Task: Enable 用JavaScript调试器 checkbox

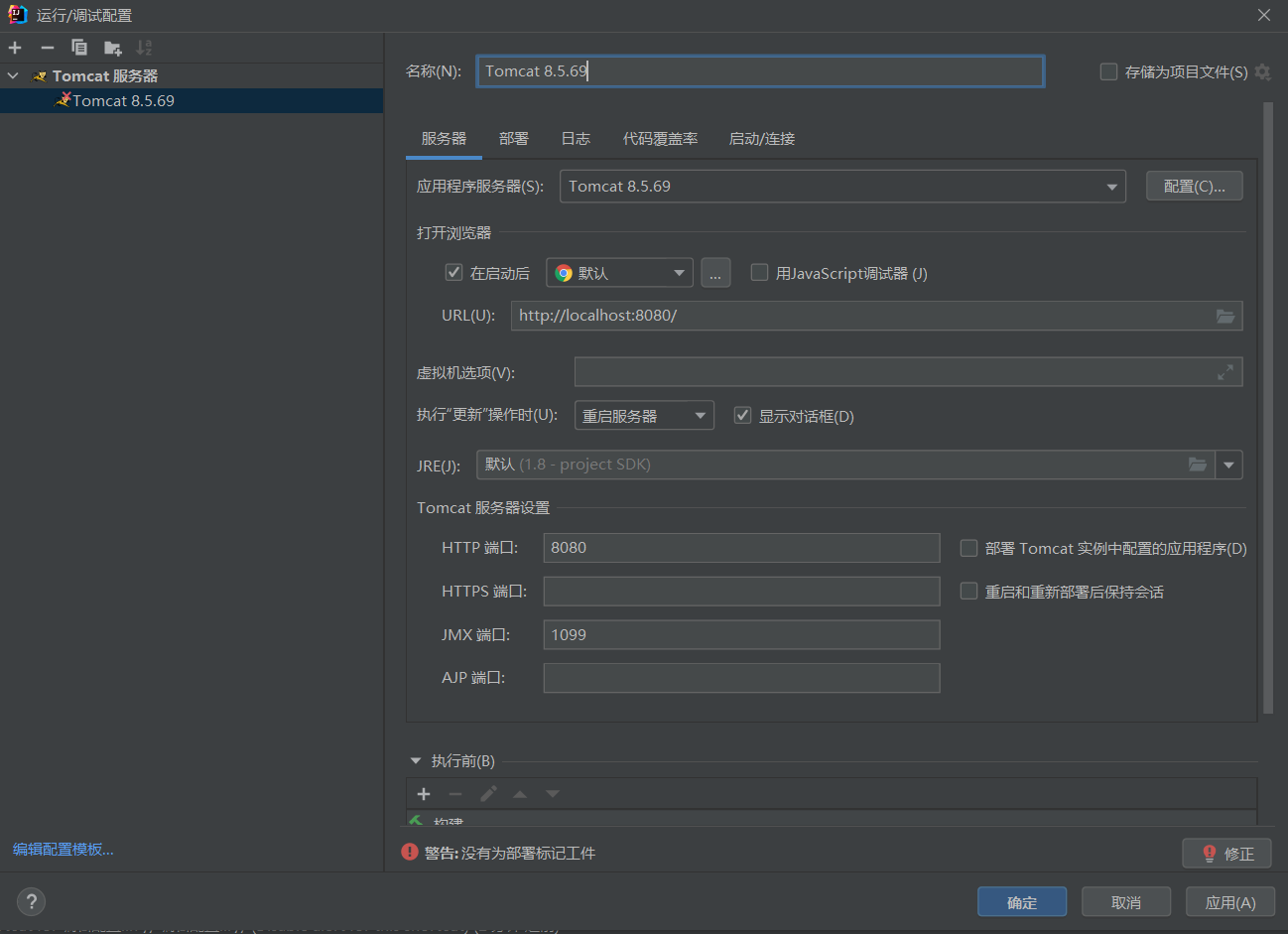Action: 759,272
